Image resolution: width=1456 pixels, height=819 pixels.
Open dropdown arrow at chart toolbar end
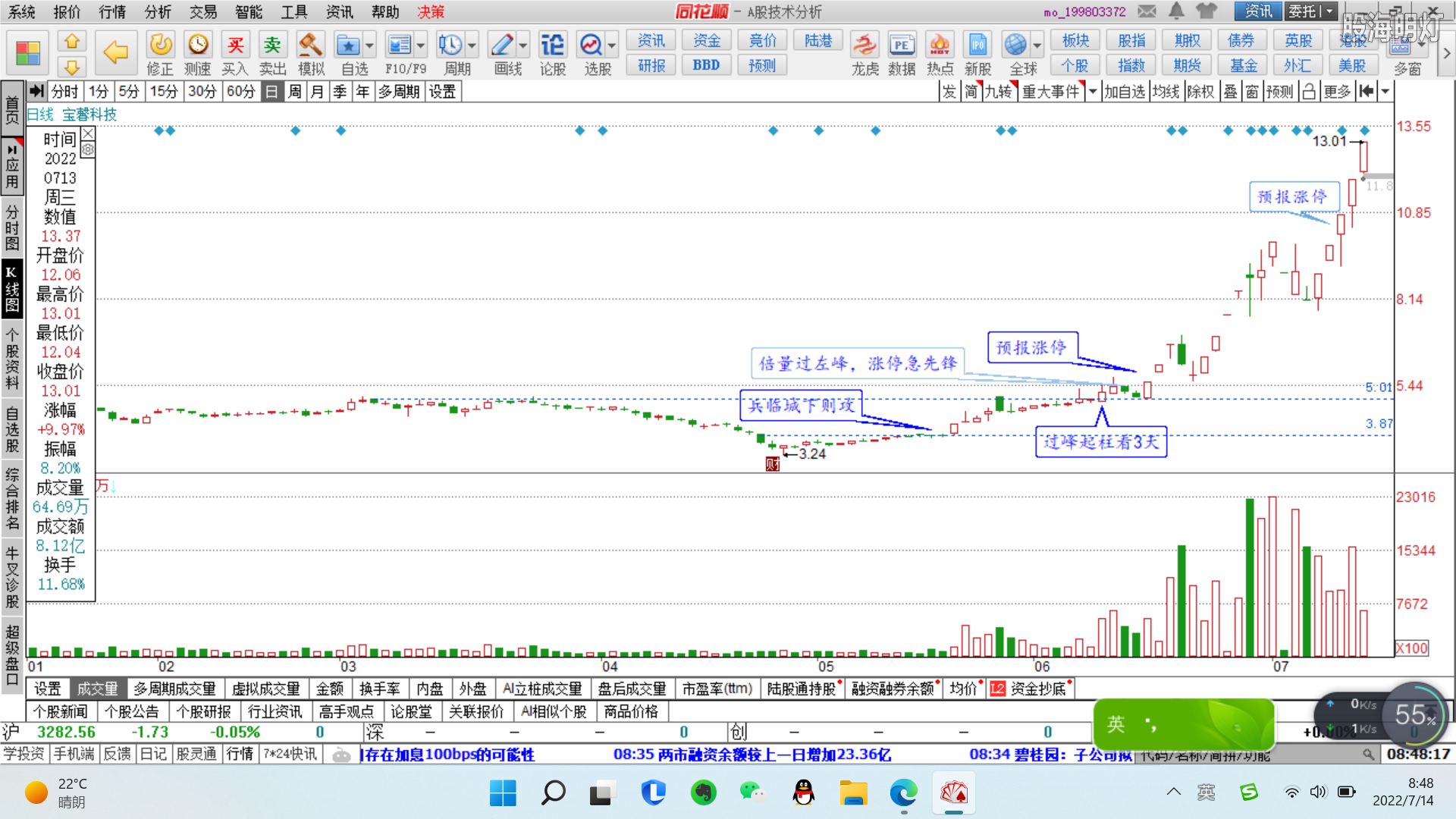click(x=1385, y=92)
